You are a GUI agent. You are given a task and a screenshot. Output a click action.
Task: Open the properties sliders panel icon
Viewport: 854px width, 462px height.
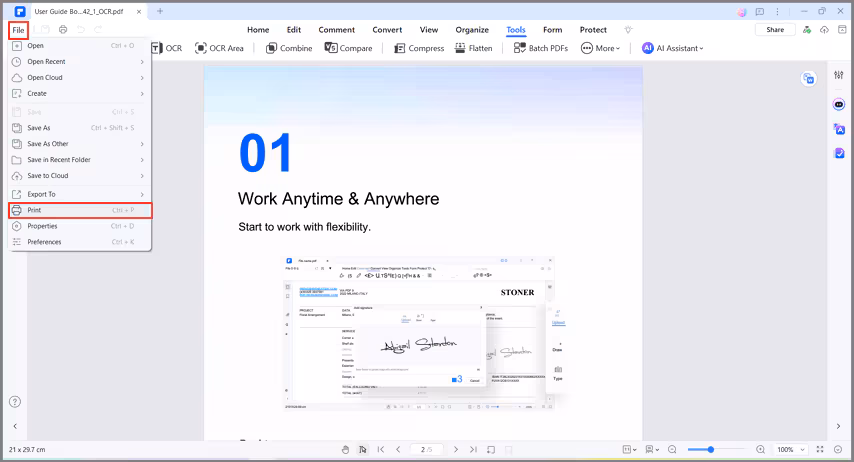[839, 75]
